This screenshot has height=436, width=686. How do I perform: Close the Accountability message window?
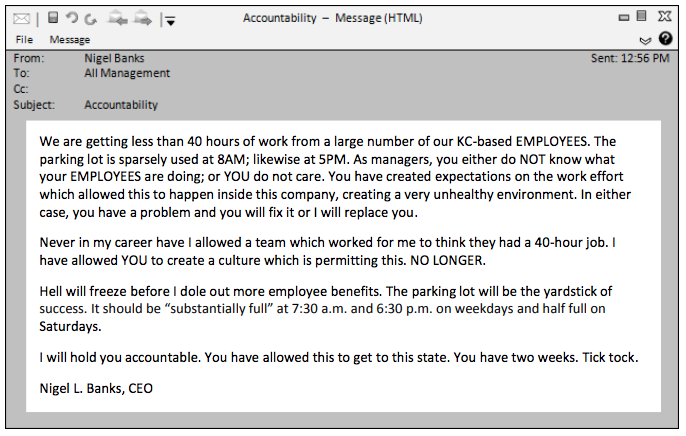coord(663,17)
